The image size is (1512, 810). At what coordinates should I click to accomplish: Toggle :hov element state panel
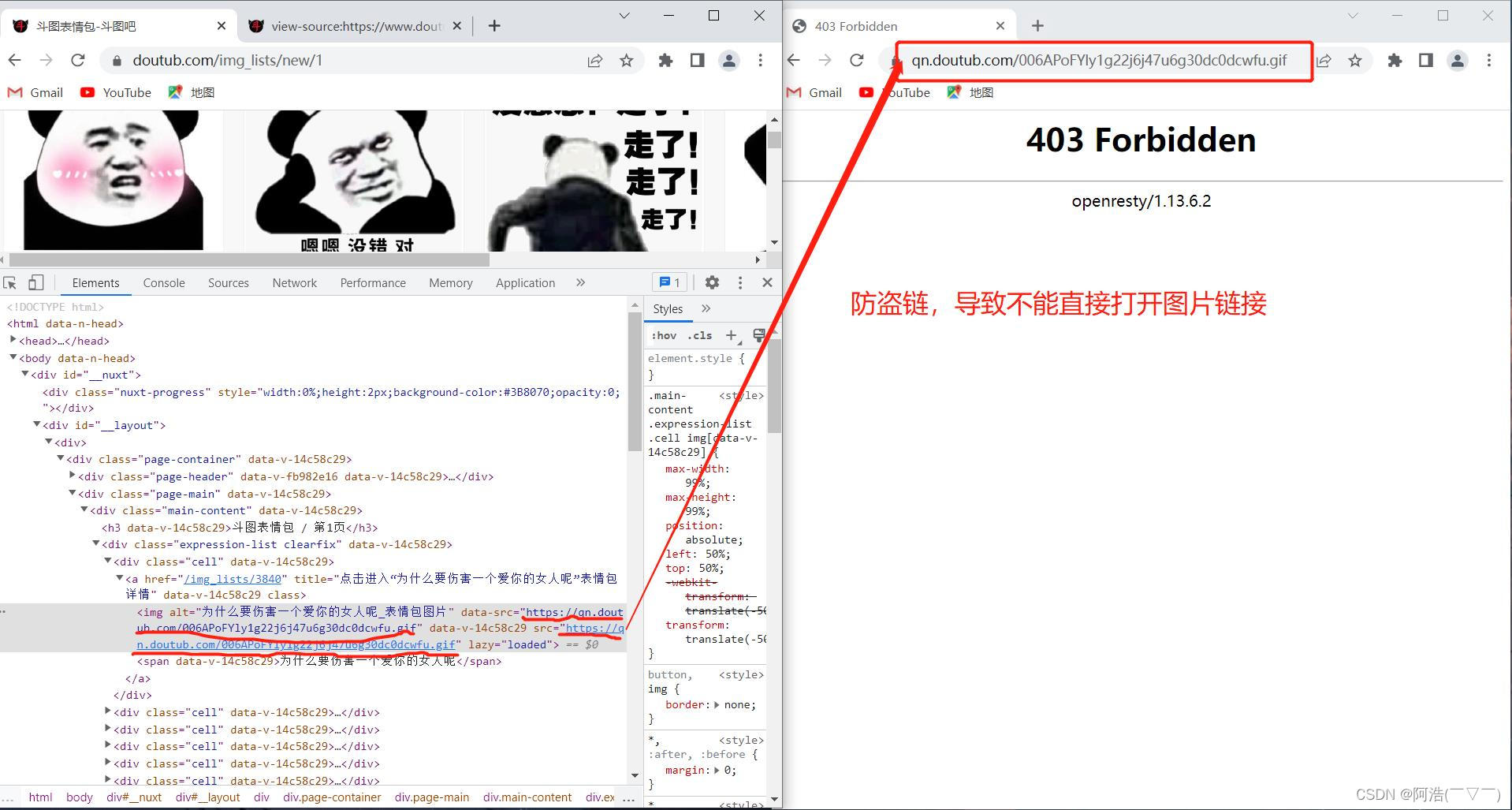pyautogui.click(x=664, y=335)
